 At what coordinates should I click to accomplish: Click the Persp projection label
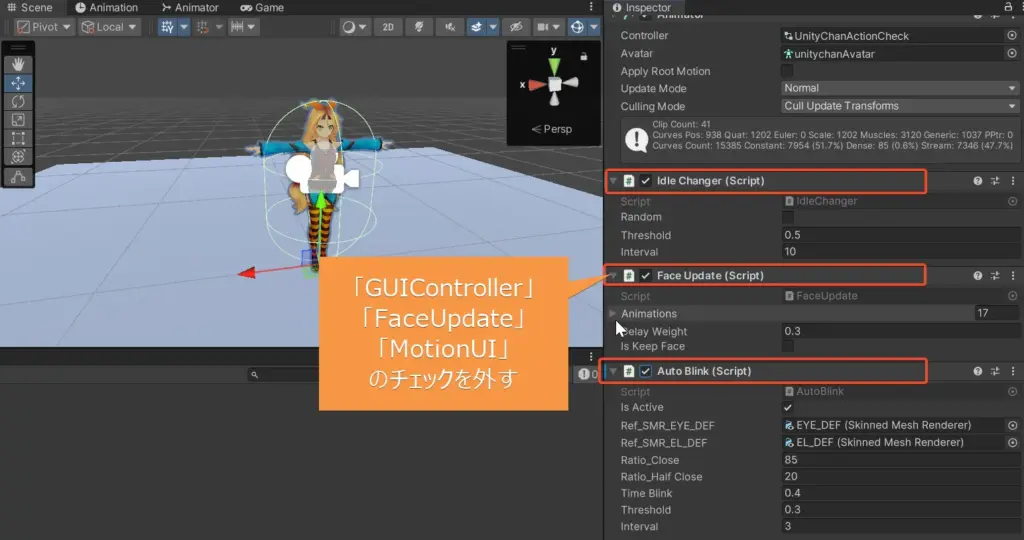(x=552, y=129)
